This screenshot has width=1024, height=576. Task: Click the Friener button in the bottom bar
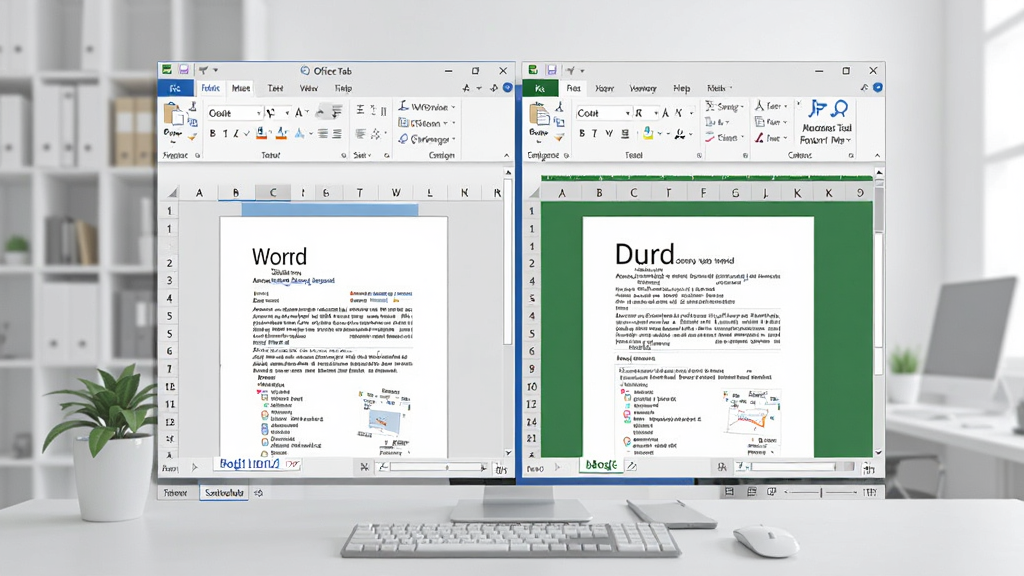pos(175,493)
